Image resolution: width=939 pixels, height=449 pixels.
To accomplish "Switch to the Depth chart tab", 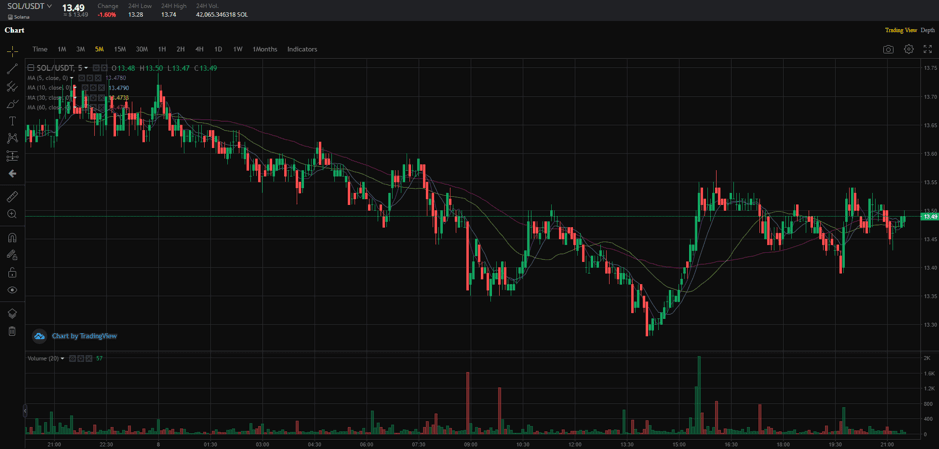I will coord(928,30).
